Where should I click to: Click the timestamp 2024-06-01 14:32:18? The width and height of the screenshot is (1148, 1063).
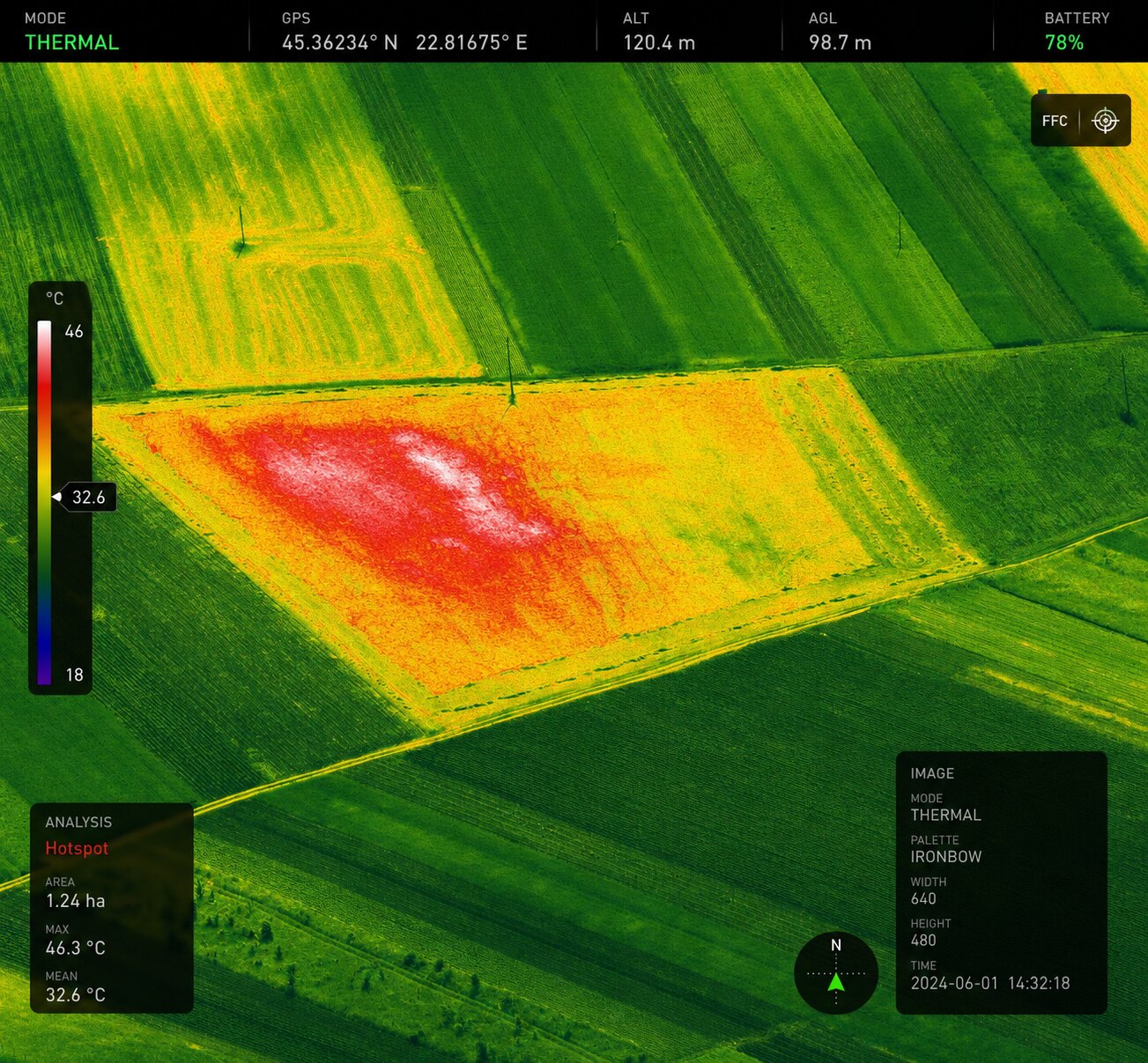point(990,983)
